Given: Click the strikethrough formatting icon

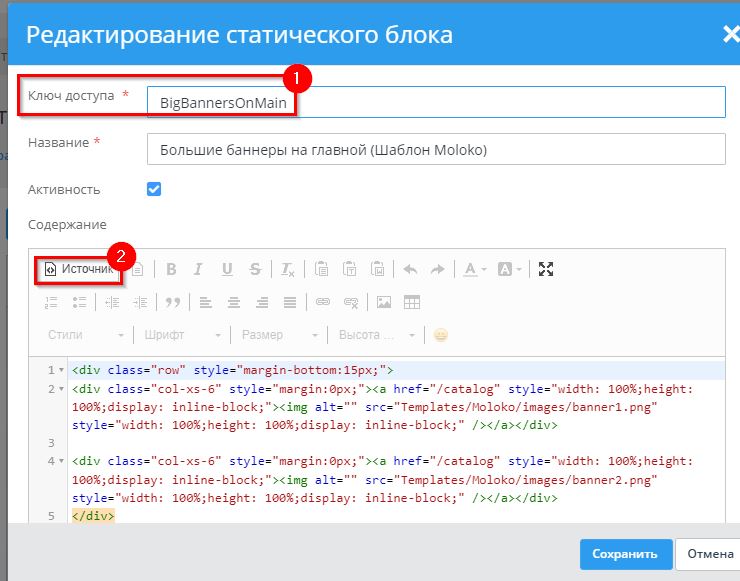Looking at the screenshot, I should [x=255, y=269].
